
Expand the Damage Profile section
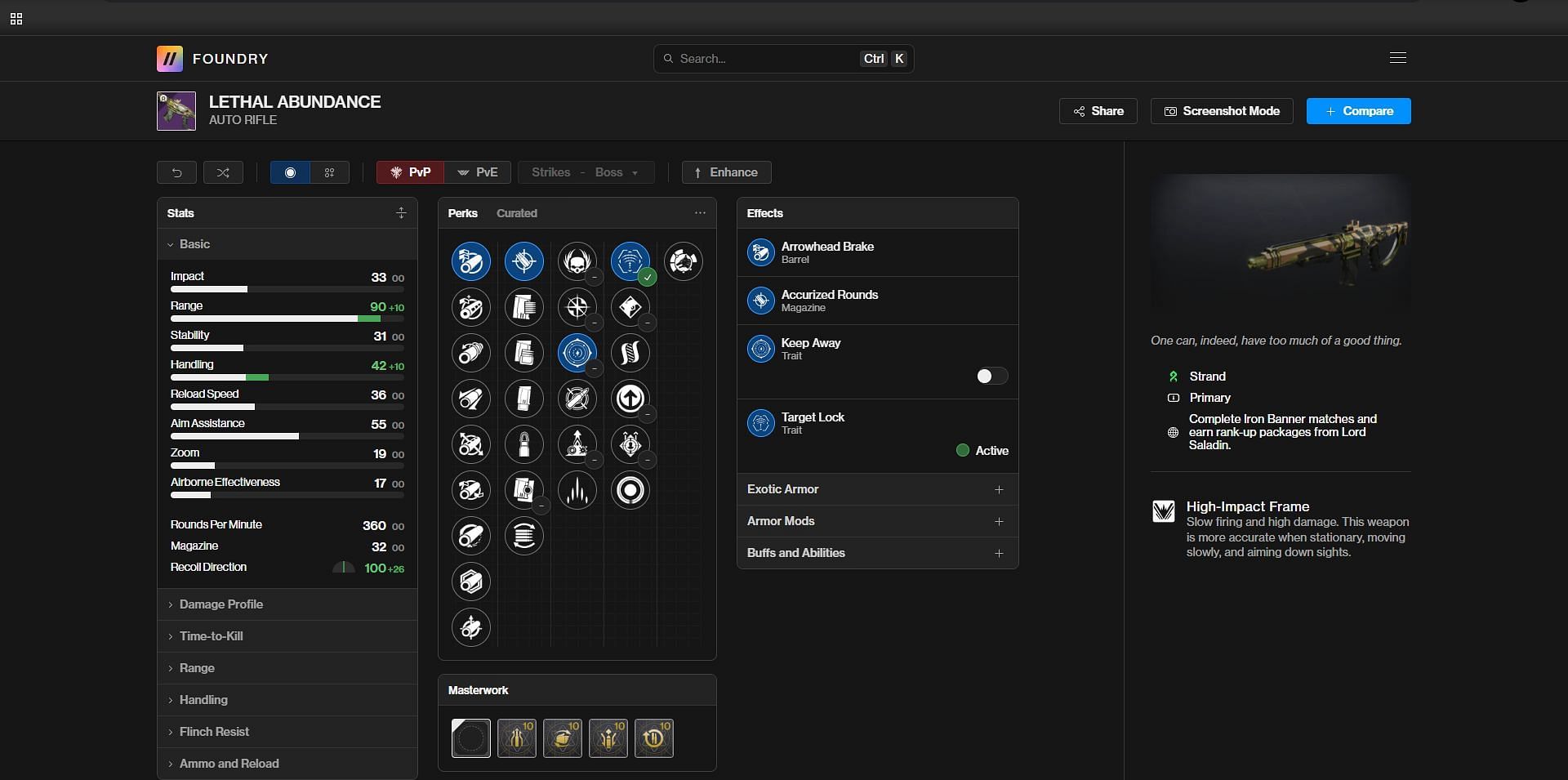(x=287, y=604)
